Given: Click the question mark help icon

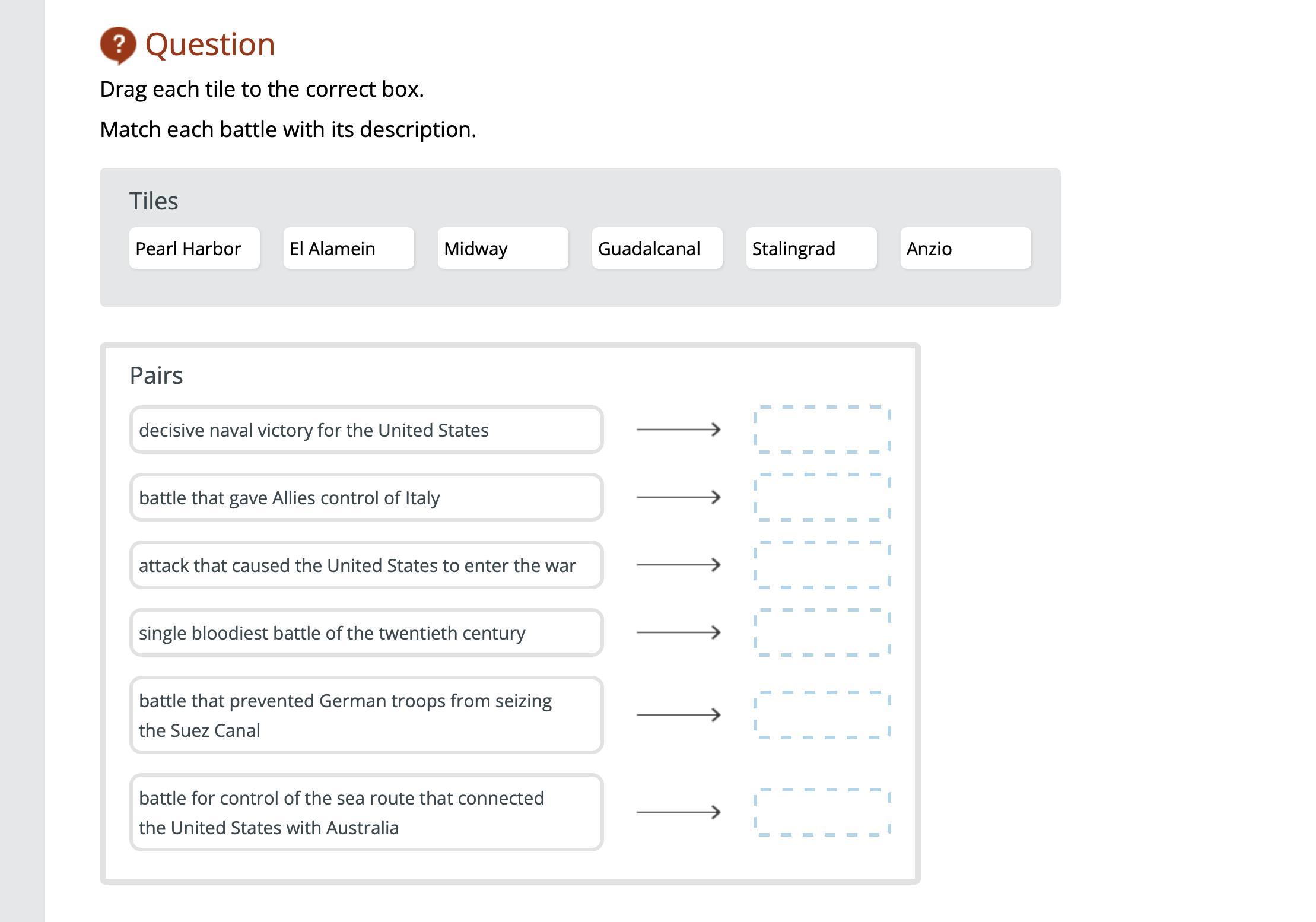Looking at the screenshot, I should pyautogui.click(x=117, y=44).
